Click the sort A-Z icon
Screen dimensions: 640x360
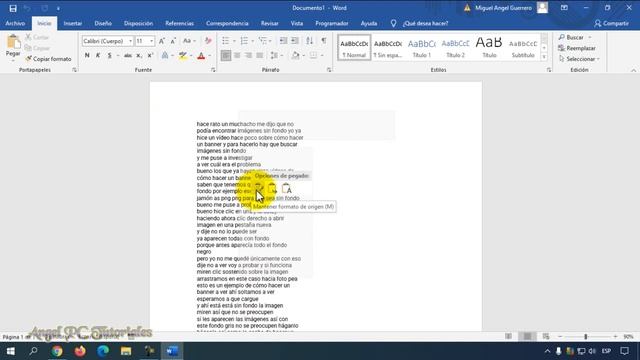(x=310, y=41)
